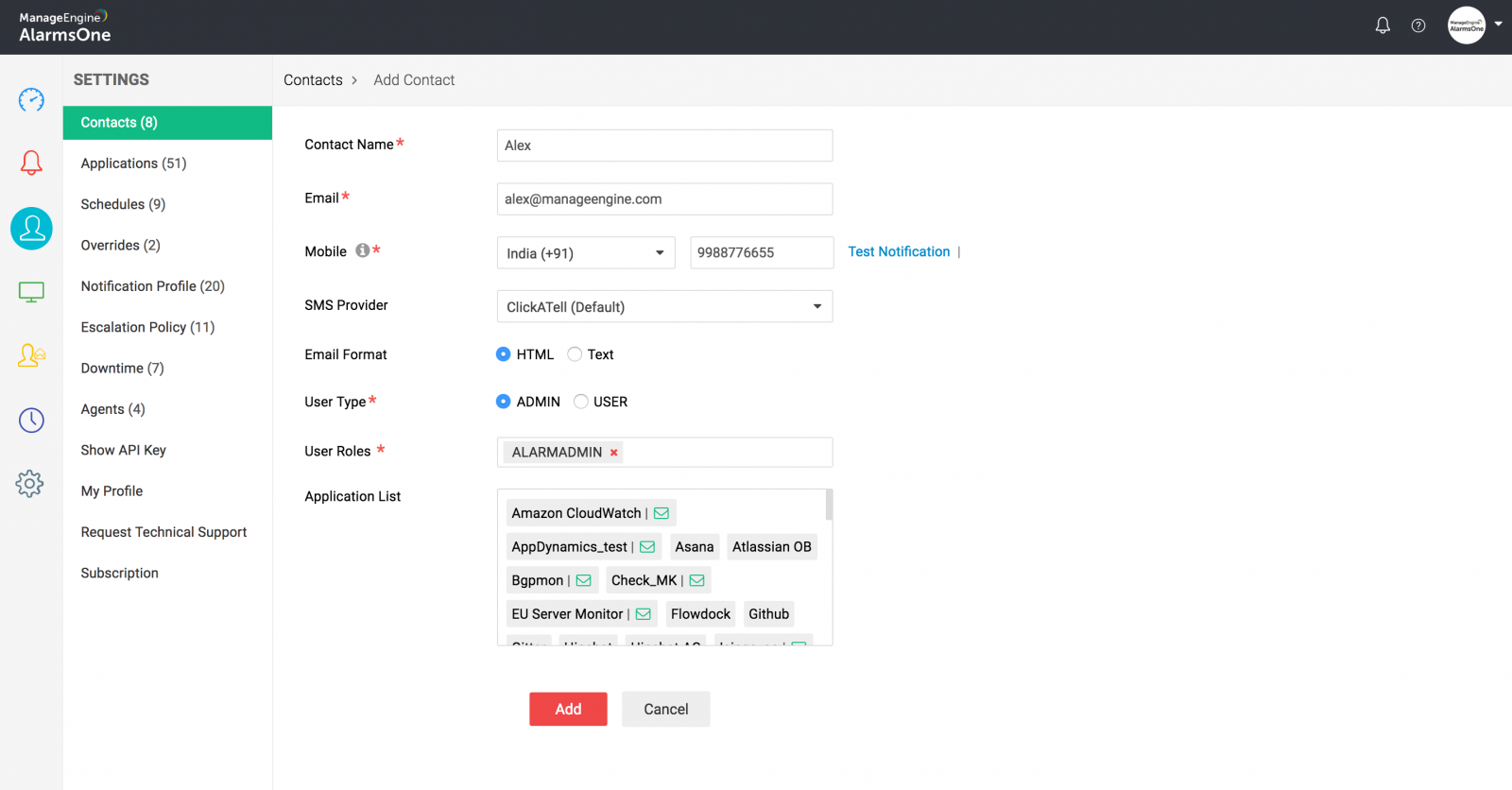Screen dimensions: 1512x790
Task: Click the Email input field
Action: [664, 199]
